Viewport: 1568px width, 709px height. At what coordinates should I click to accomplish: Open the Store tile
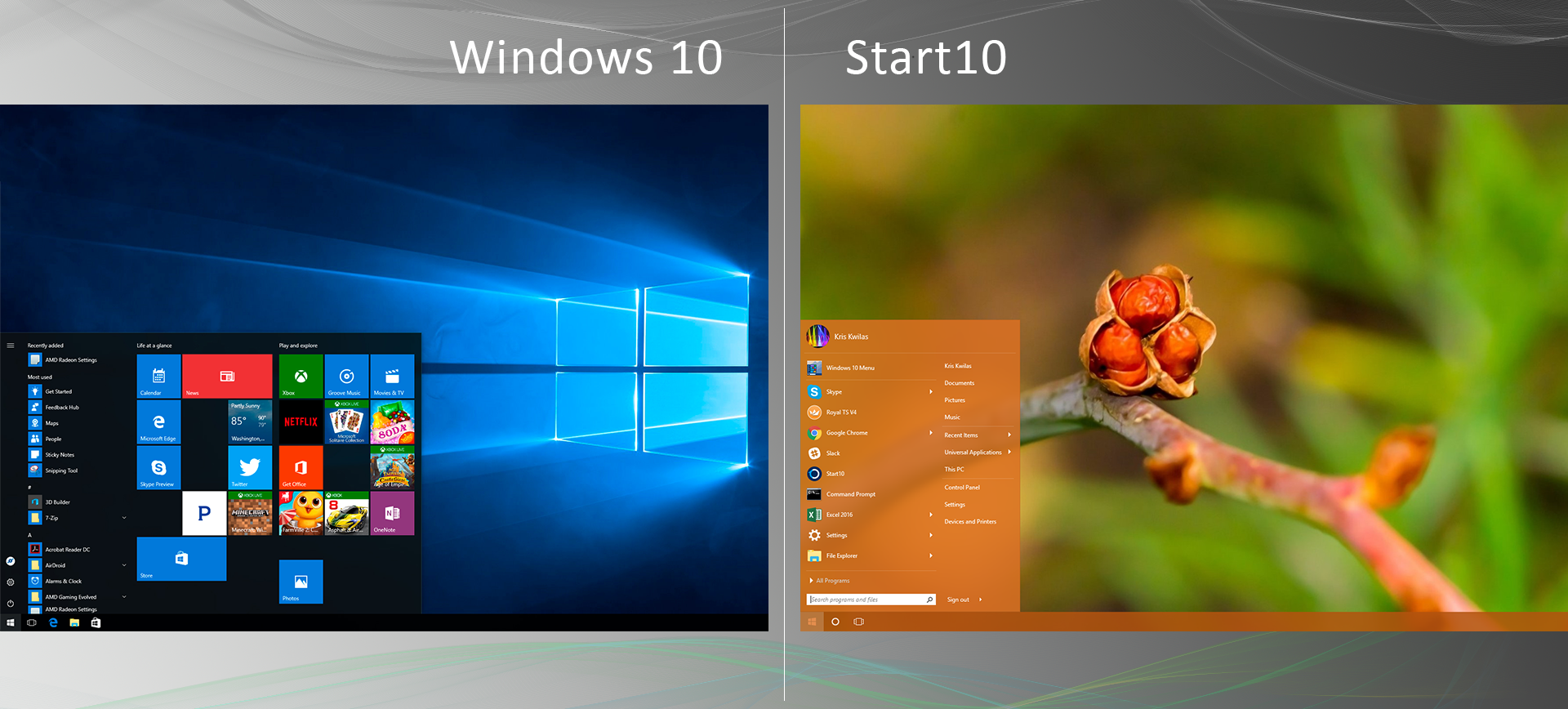pyautogui.click(x=181, y=559)
